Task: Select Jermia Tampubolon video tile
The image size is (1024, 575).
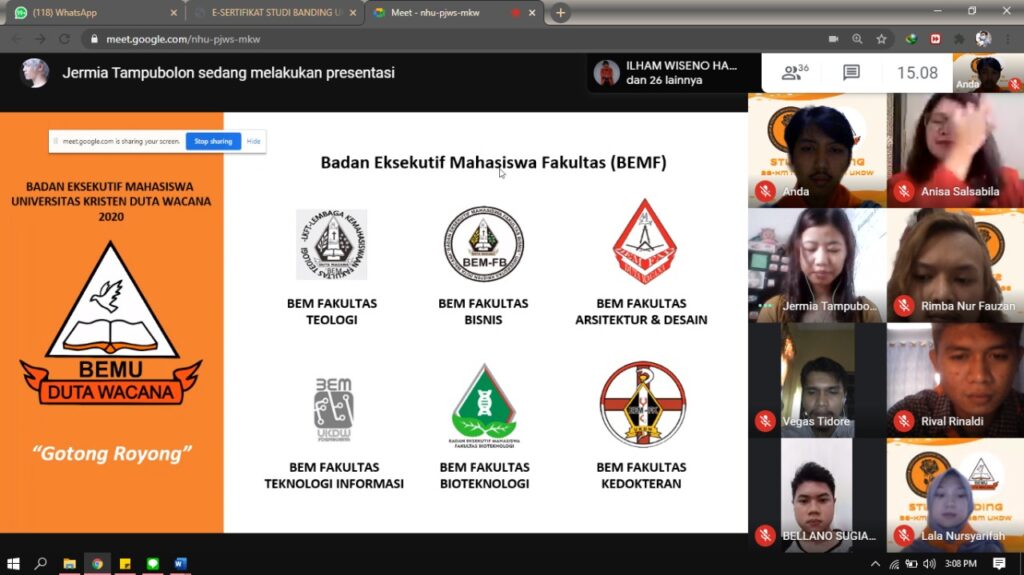Action: 817,265
